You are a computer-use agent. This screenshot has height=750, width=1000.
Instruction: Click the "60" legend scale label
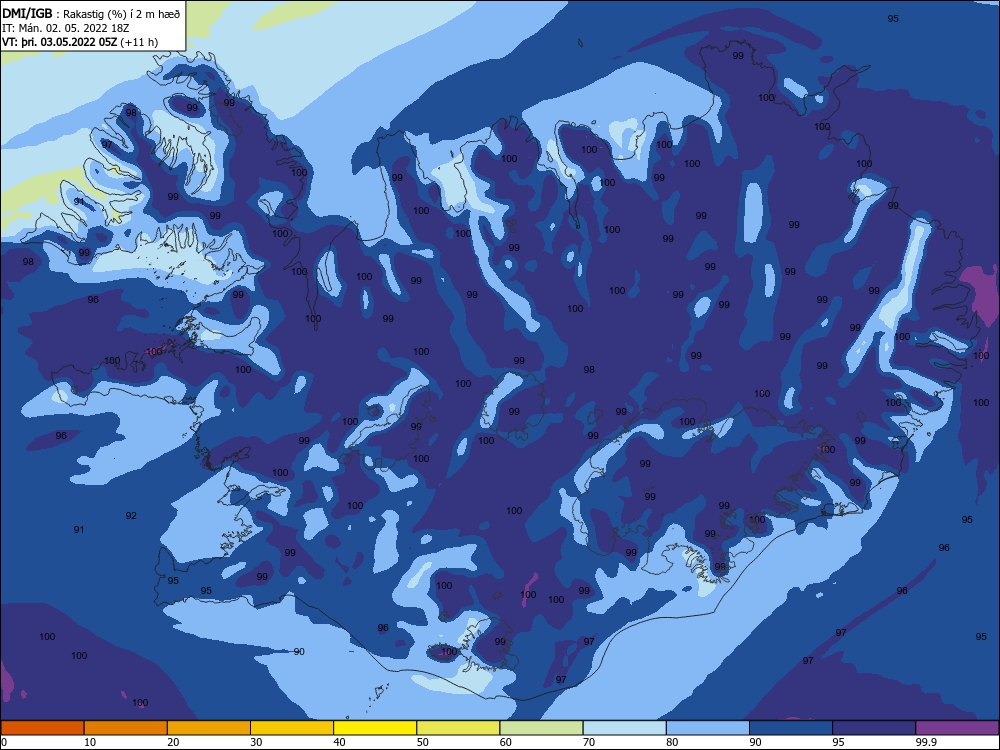tap(506, 742)
